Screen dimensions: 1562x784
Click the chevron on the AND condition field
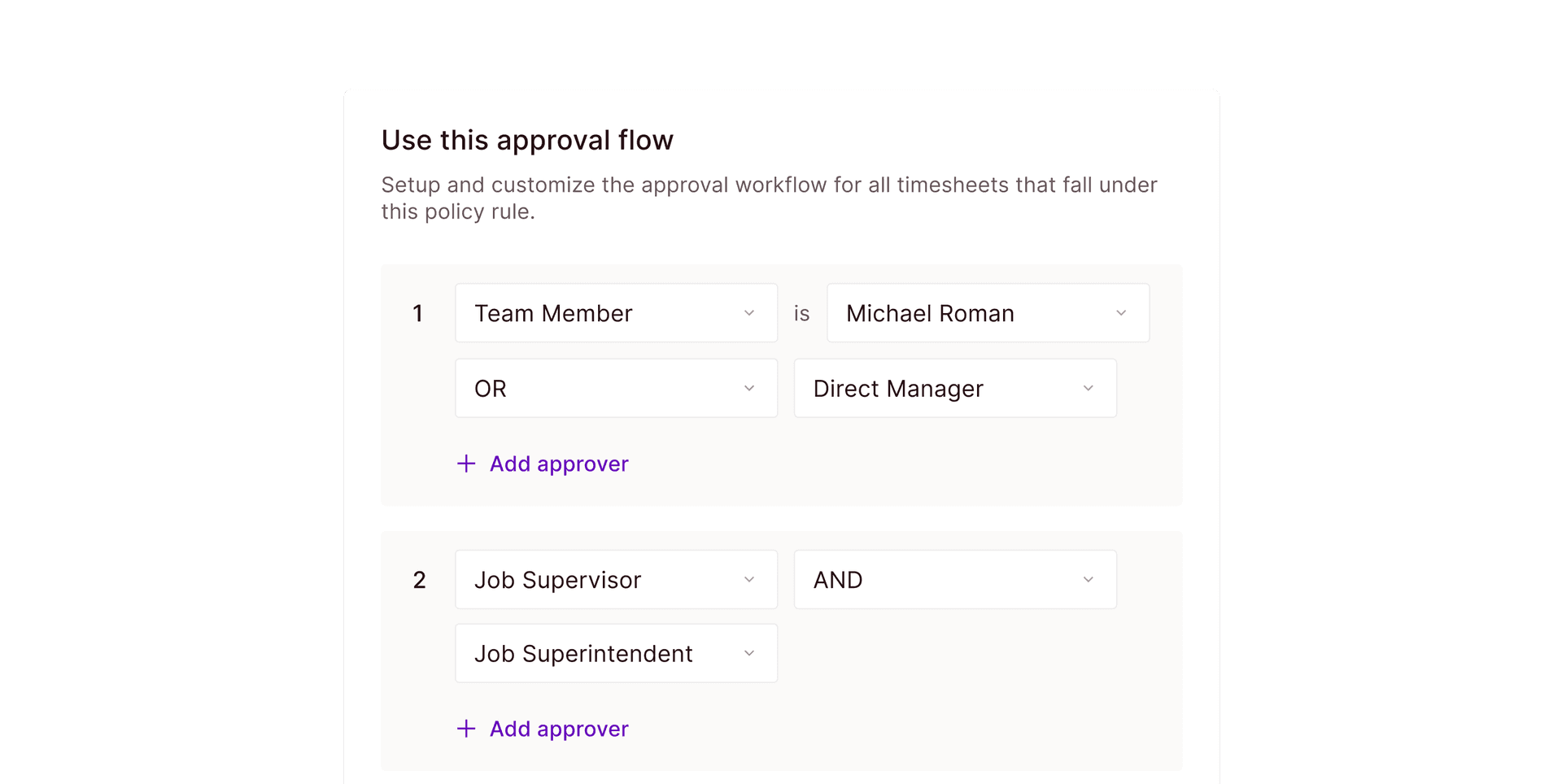(1089, 579)
